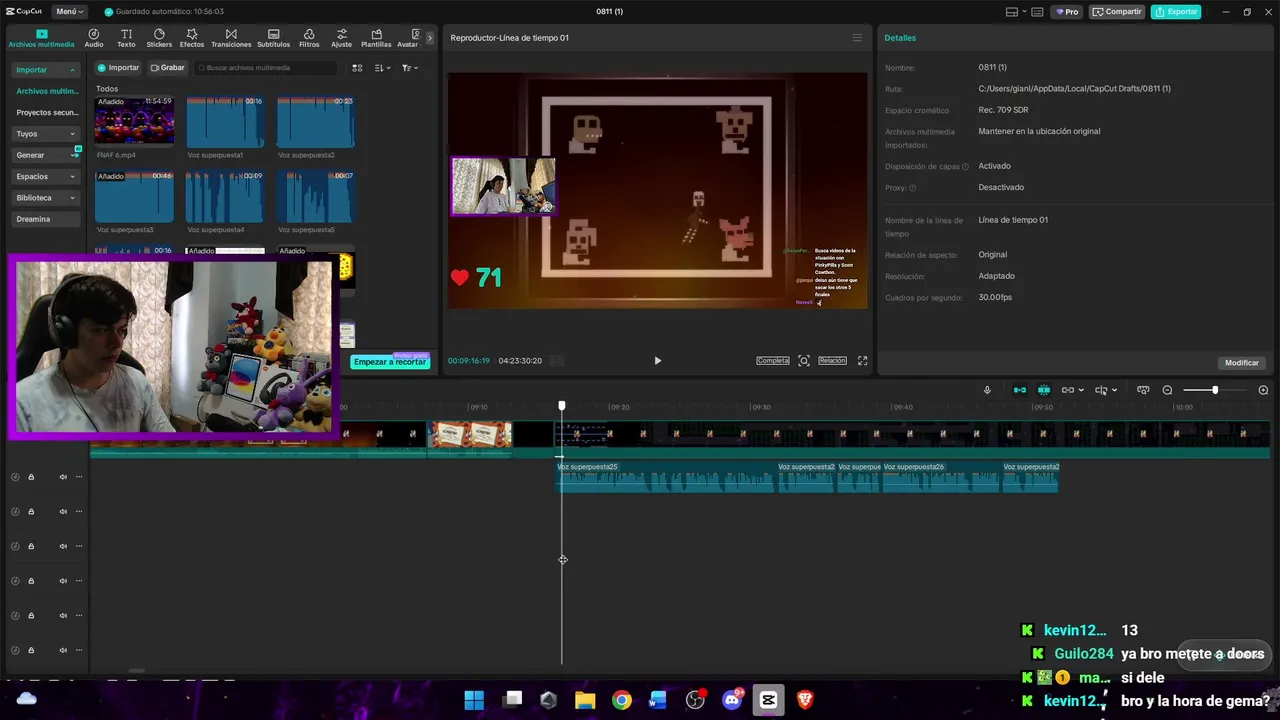Image resolution: width=1280 pixels, height=720 pixels.
Task: Click the Exportar button
Action: pyautogui.click(x=1176, y=12)
